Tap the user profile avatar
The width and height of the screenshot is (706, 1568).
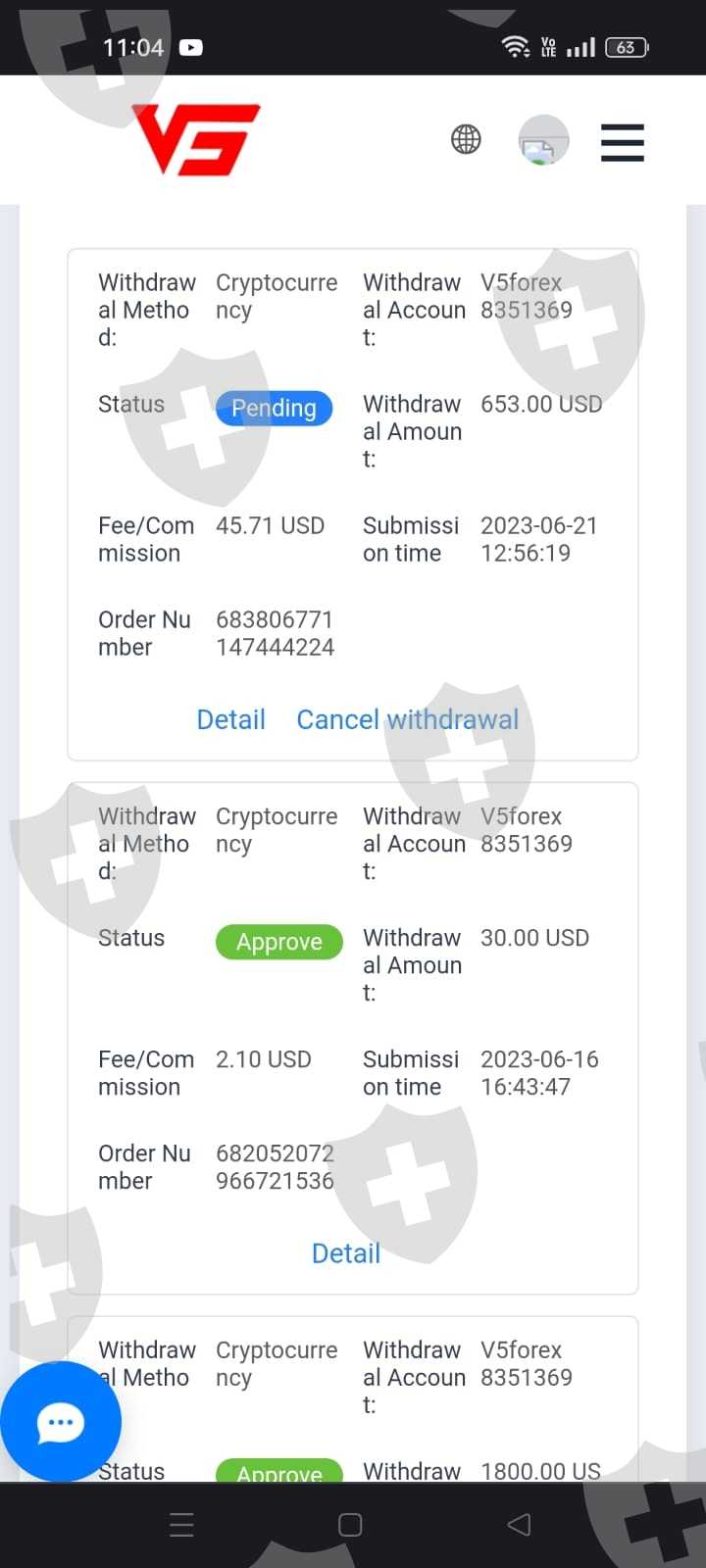(x=543, y=140)
